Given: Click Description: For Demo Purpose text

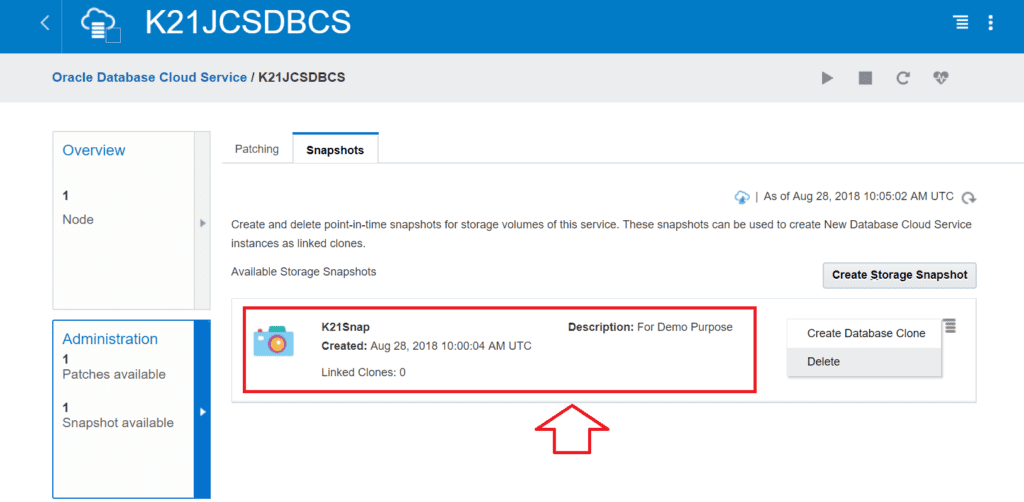Looking at the screenshot, I should (650, 327).
